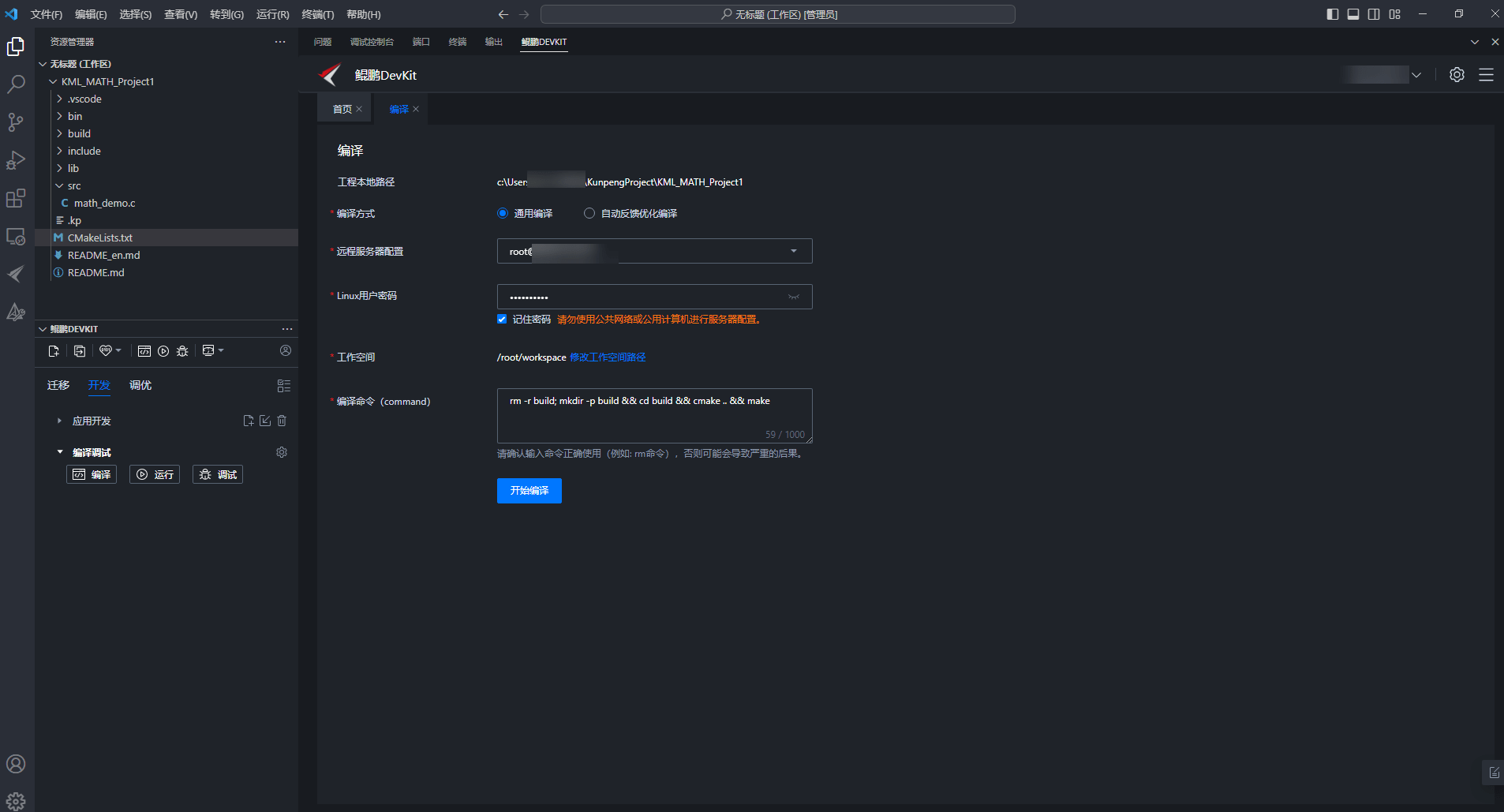Toggle password visibility eye icon
Viewport: 1504px width, 812px height.
click(794, 297)
